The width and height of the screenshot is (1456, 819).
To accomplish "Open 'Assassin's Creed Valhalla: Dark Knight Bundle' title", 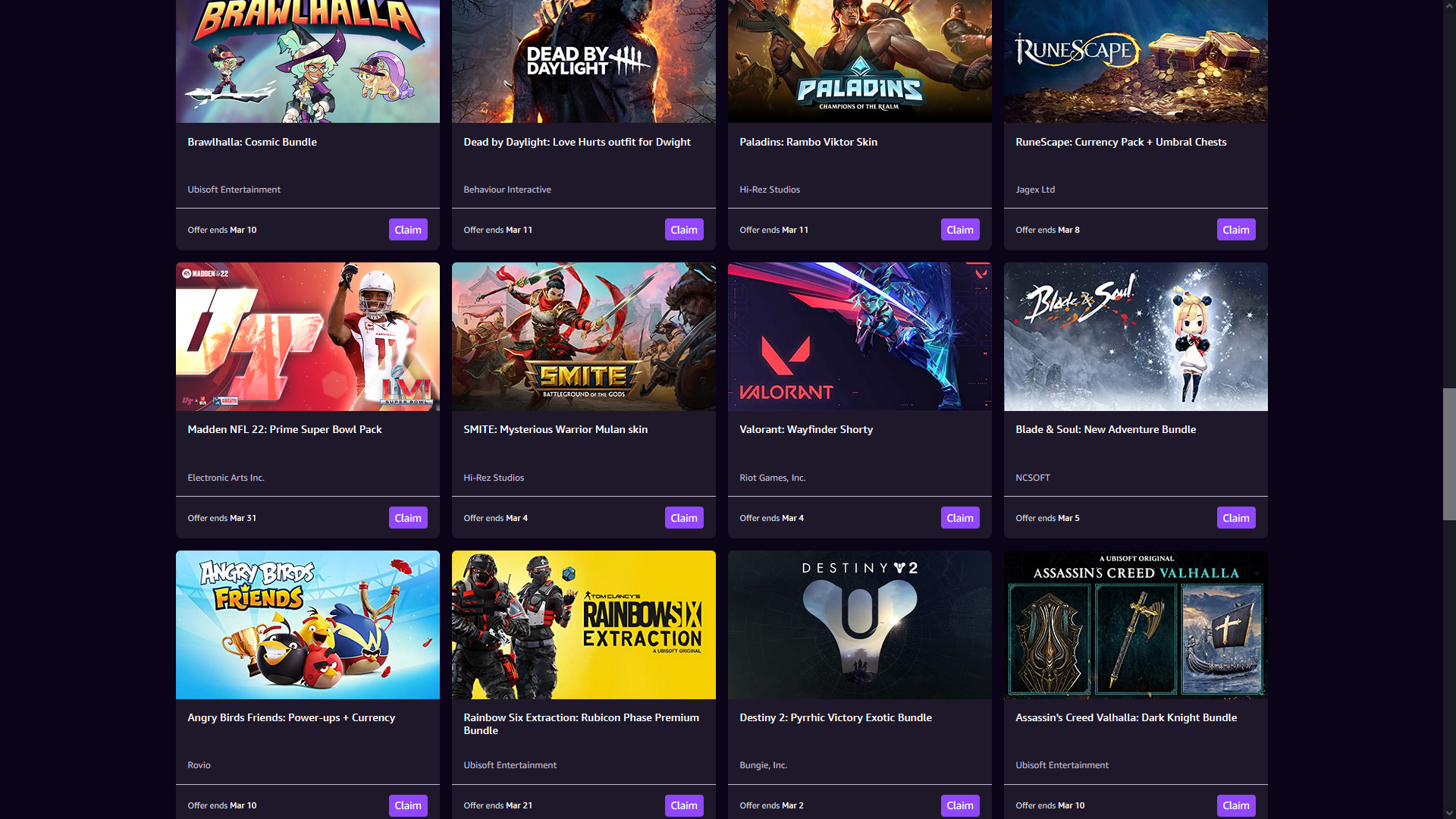I will coord(1126,717).
